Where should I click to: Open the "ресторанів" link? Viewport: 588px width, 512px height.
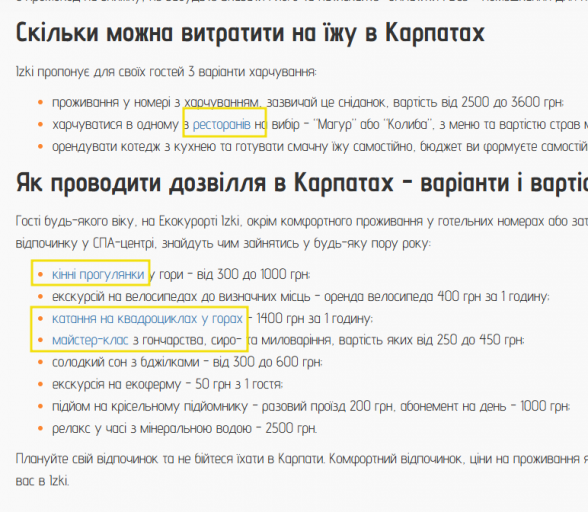pyautogui.click(x=221, y=125)
